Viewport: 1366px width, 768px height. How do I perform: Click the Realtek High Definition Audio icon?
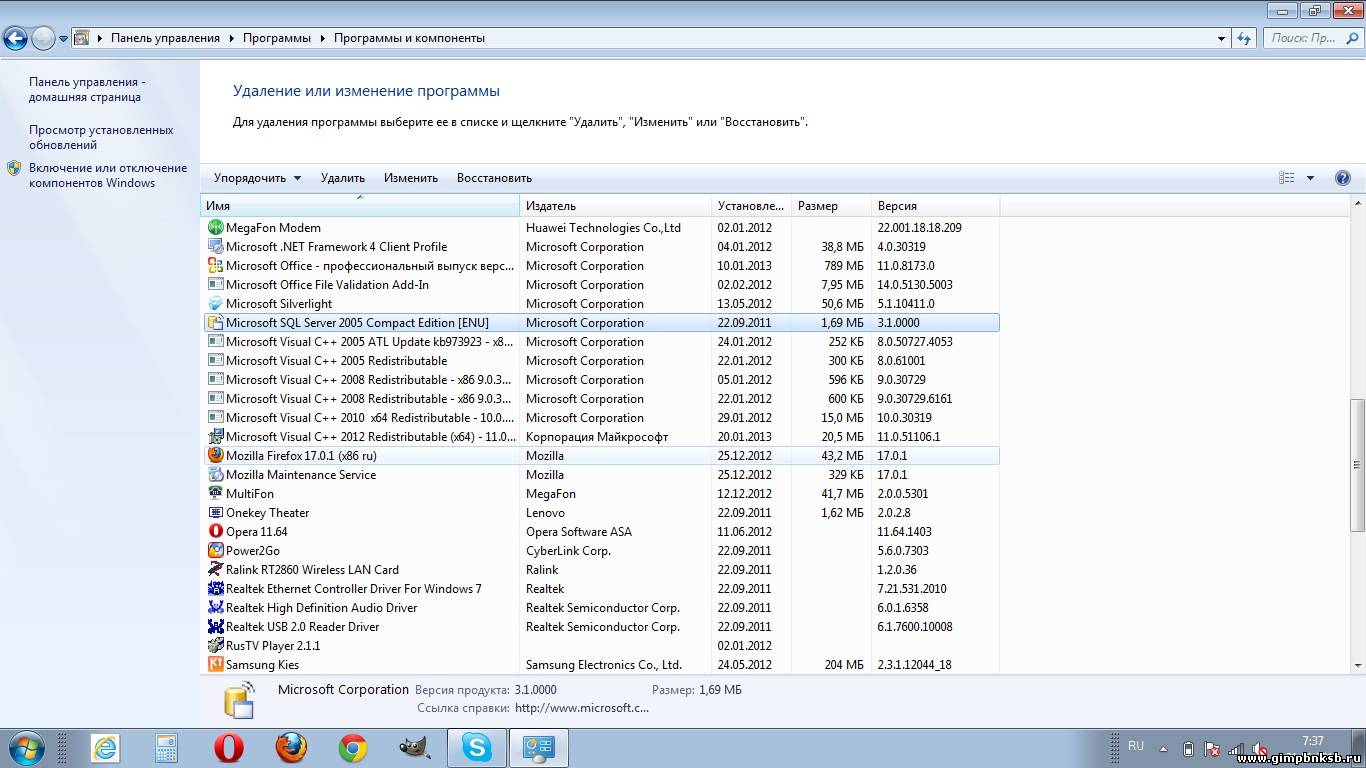click(x=215, y=608)
